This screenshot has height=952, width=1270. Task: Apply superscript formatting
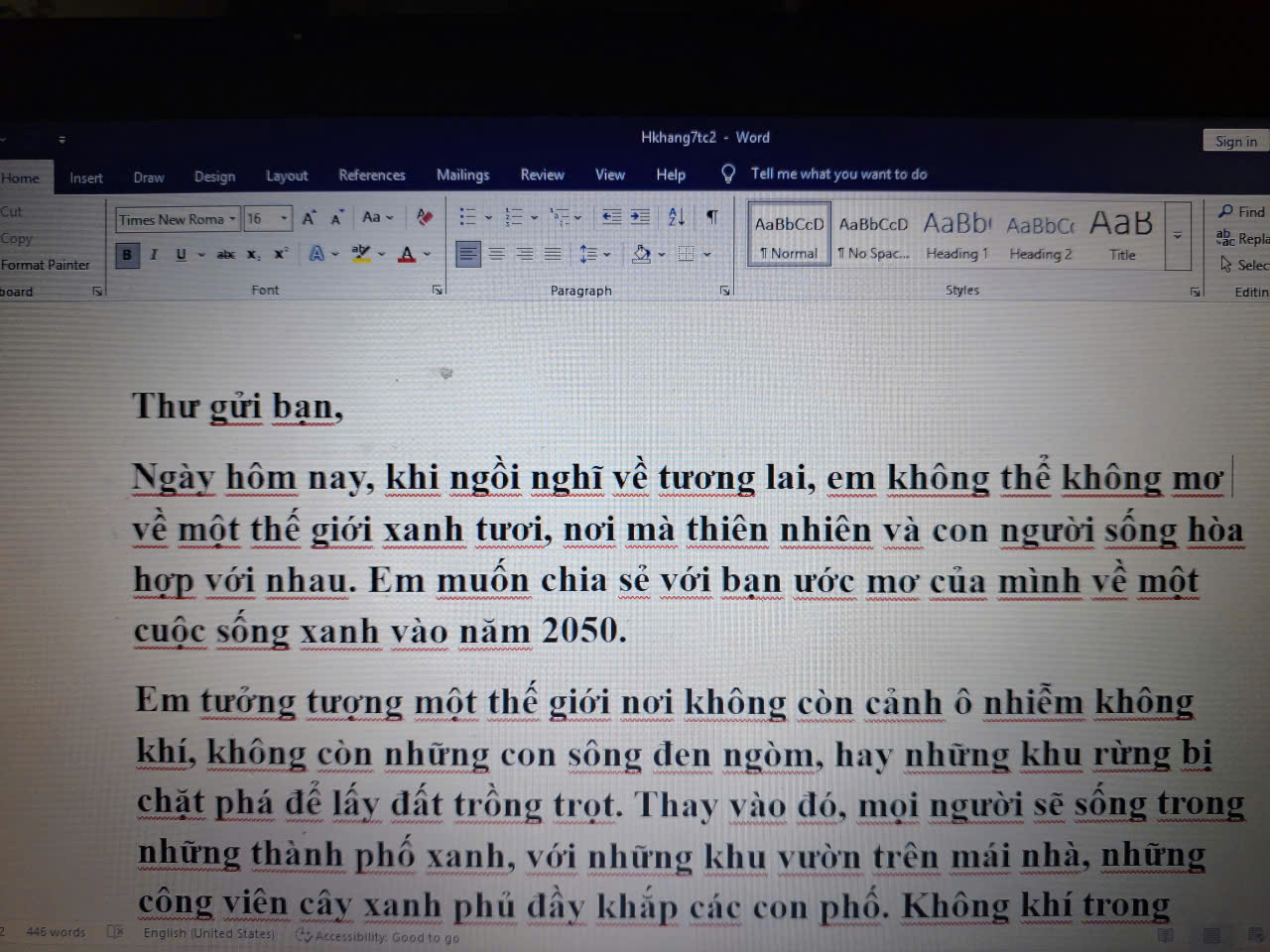282,254
